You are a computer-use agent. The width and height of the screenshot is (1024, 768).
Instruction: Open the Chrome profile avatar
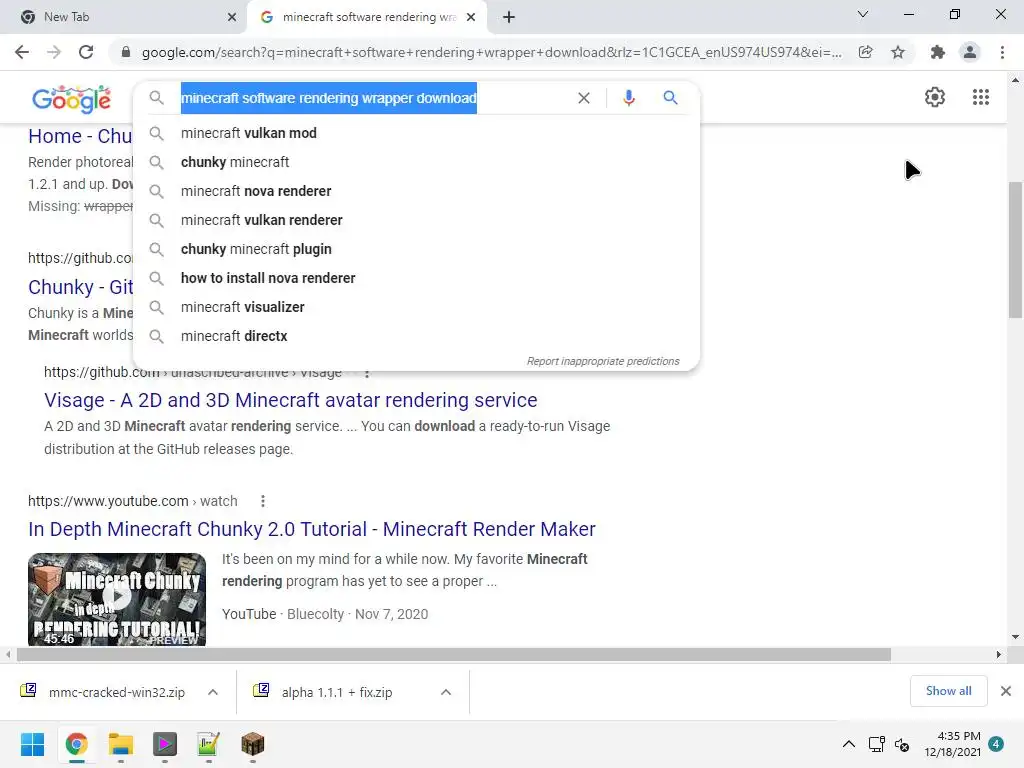point(970,52)
